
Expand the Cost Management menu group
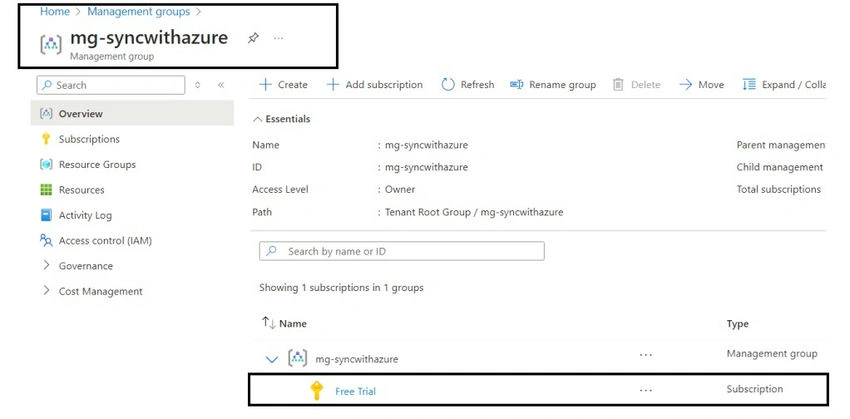pos(46,291)
